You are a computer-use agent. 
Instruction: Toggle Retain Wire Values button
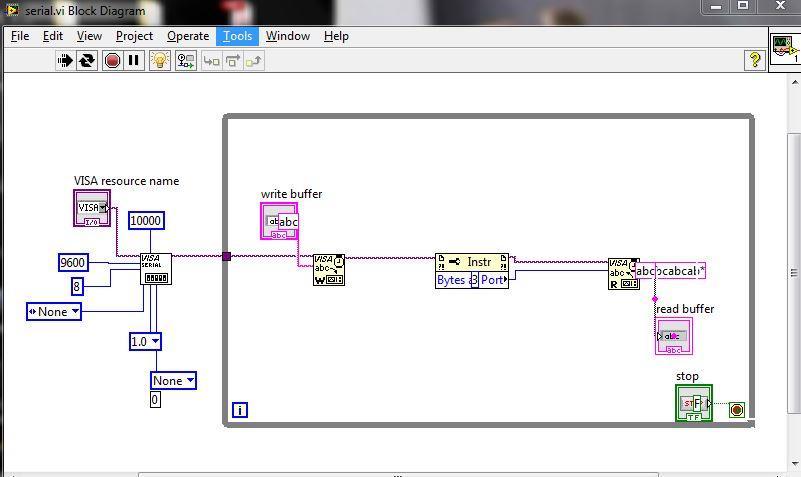point(185,61)
